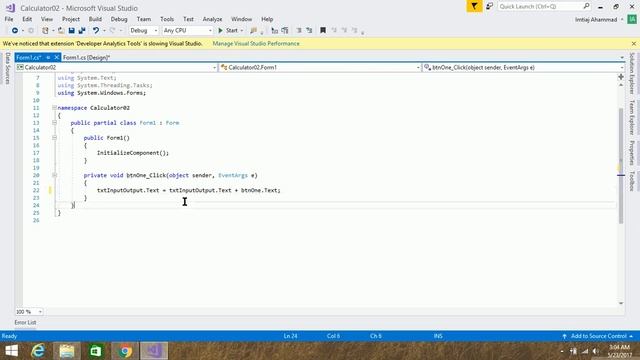Screen dimensions: 640x360
Task: Open the Tools menu
Action: pos(167,19)
